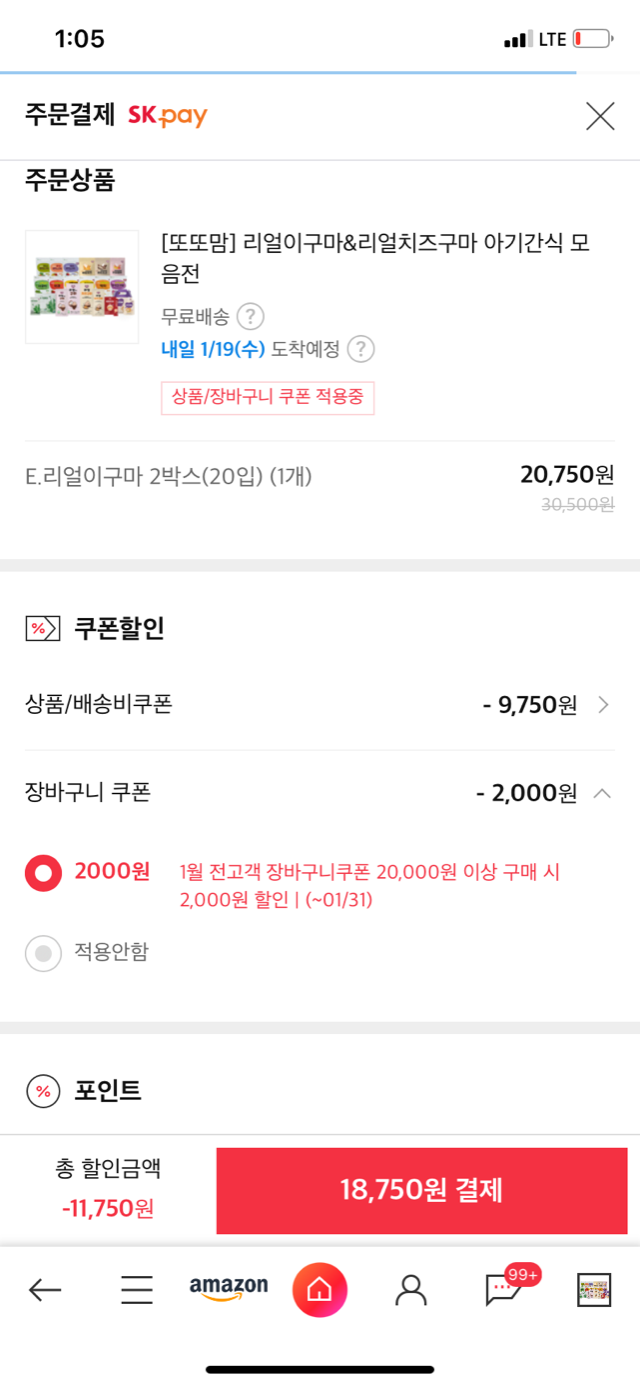The height and width of the screenshot is (1386, 640).
Task: Open the Amazon store shortcut
Action: [229, 1289]
